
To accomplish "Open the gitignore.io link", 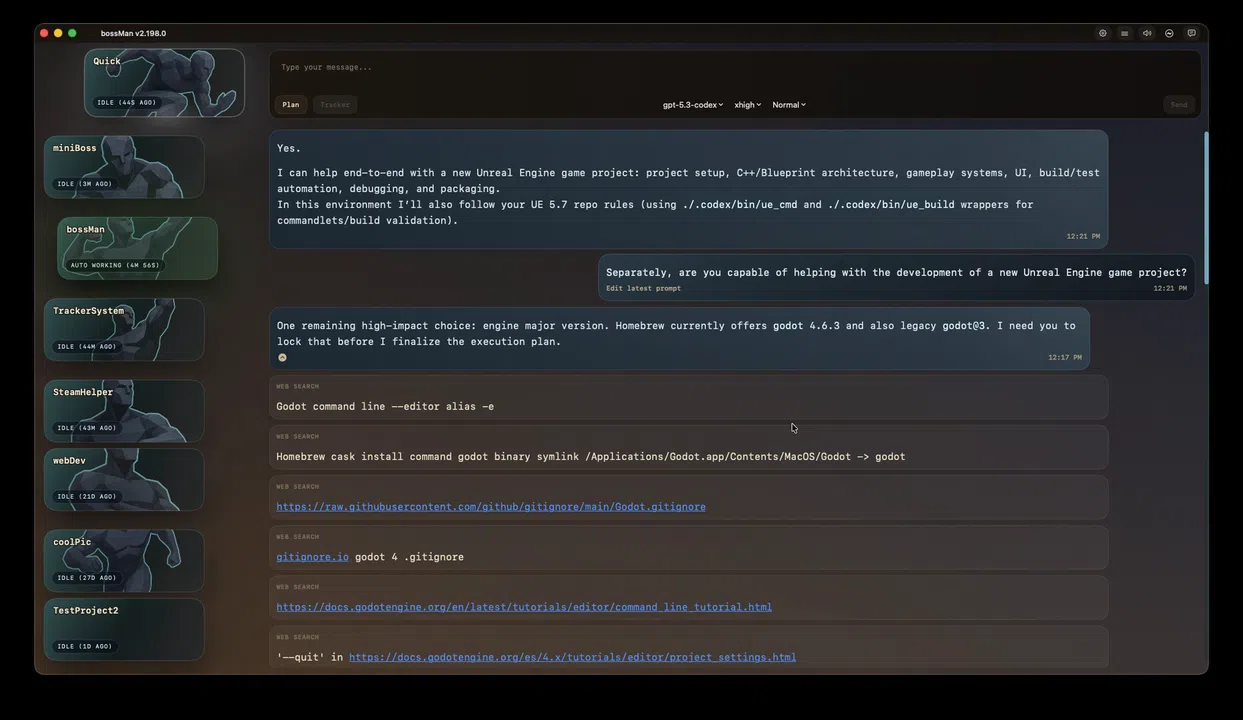I will coord(312,557).
